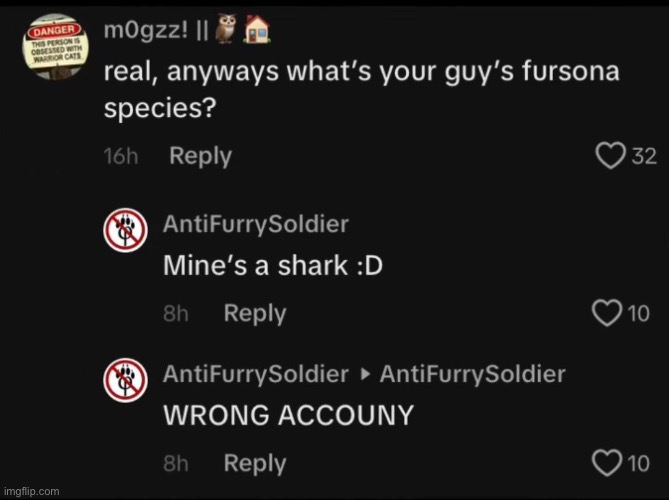
Task: Select m0gzz's fursona species comment text
Action: [361, 90]
